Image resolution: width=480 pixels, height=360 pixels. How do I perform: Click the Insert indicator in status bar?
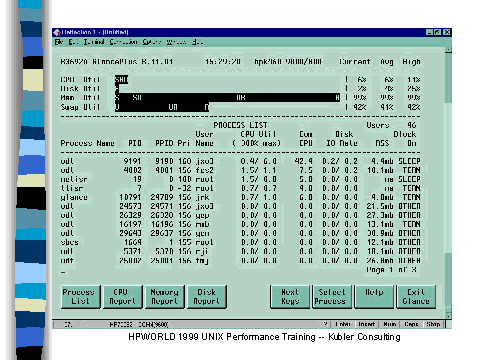coord(367,324)
